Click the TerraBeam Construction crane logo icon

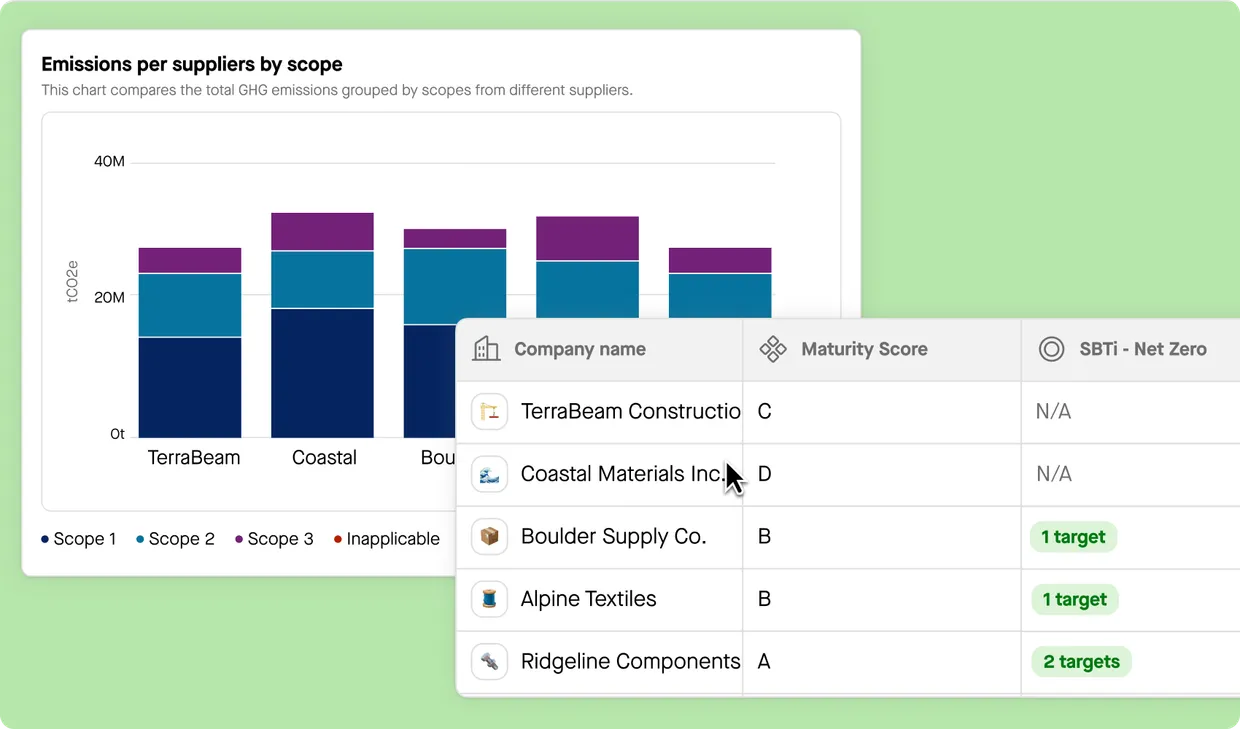[x=489, y=411]
